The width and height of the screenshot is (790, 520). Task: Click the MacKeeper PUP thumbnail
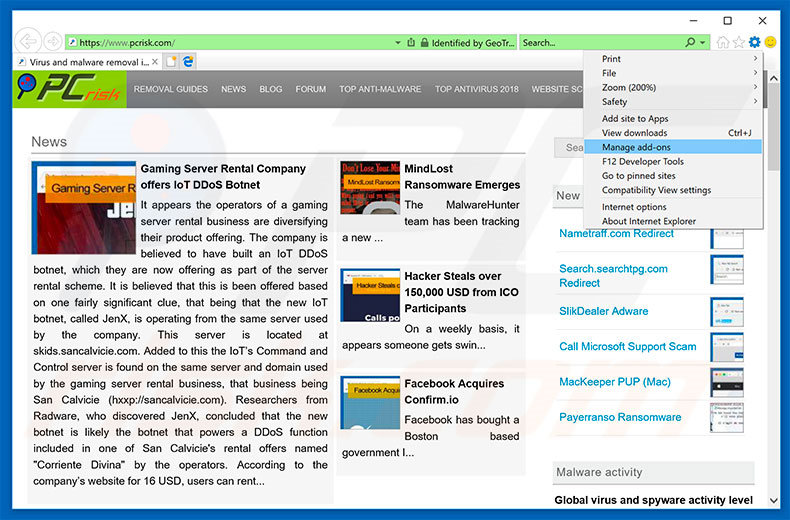[727, 382]
